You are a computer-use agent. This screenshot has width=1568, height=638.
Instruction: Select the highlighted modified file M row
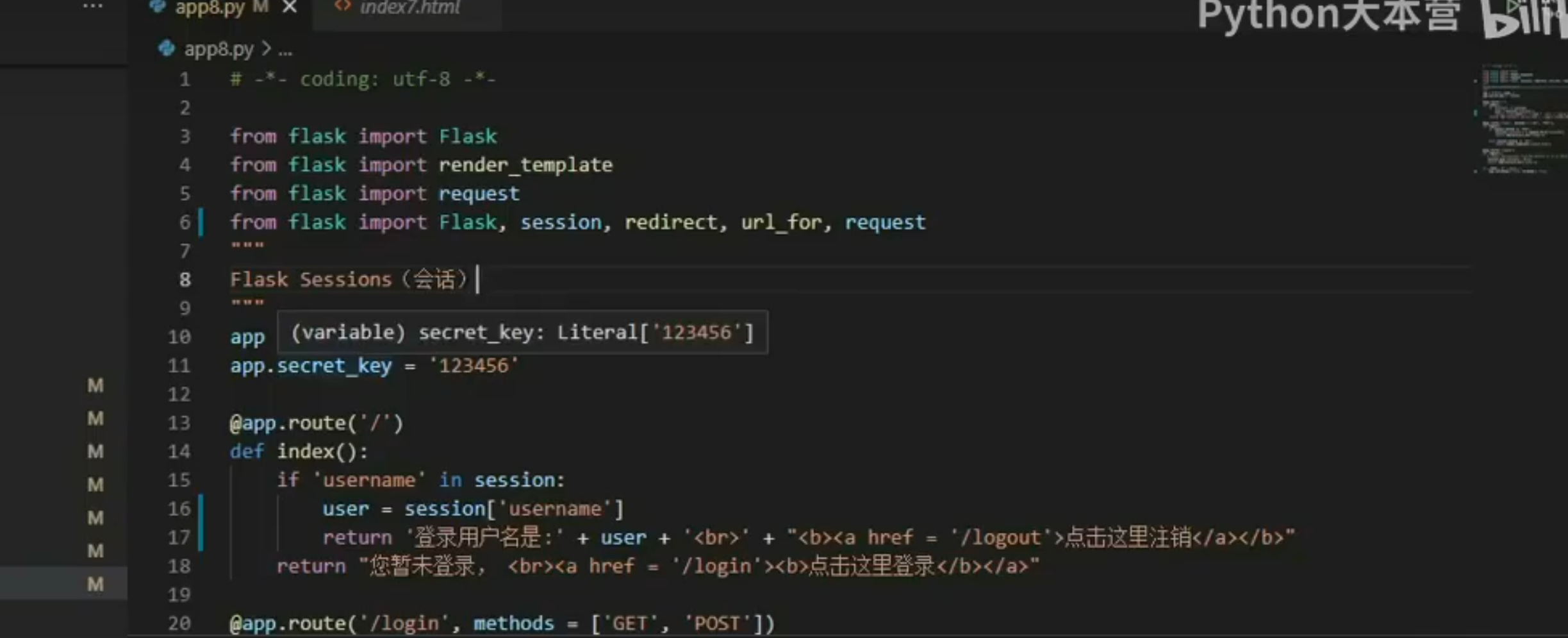63,584
